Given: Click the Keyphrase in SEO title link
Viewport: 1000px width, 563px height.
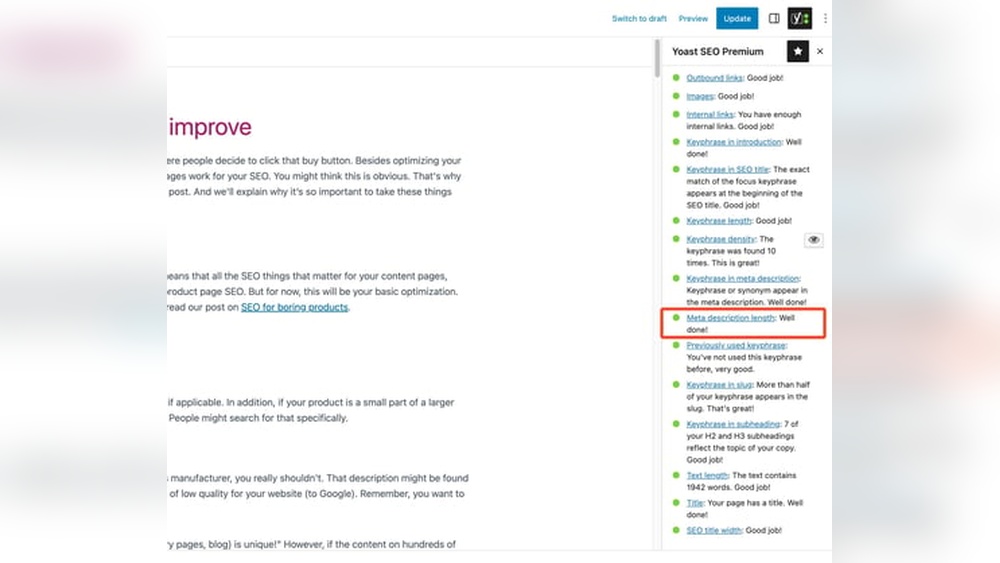Looking at the screenshot, I should point(727,169).
